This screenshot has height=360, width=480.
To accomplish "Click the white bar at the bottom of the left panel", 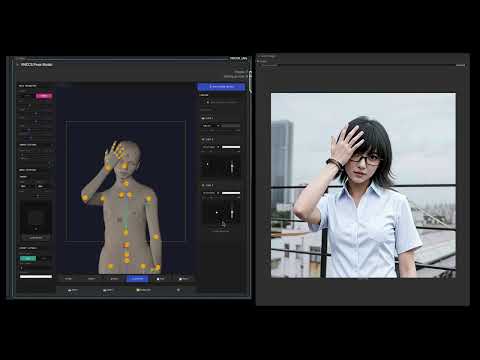I will tap(36, 276).
